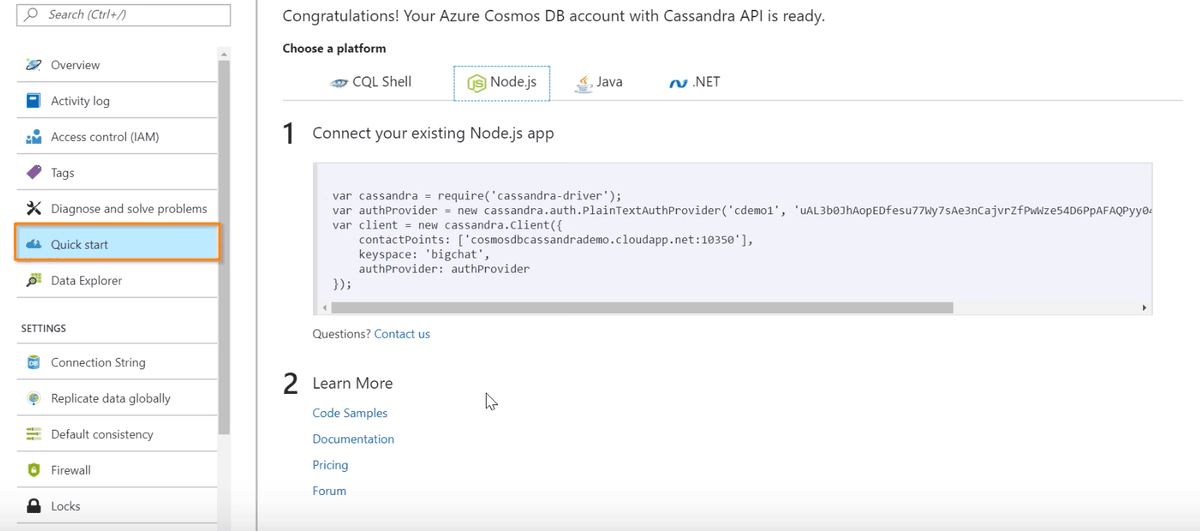Screen dimensions: 1200x531
Task: Click the Locks padlock icon
Action: pos(34,506)
